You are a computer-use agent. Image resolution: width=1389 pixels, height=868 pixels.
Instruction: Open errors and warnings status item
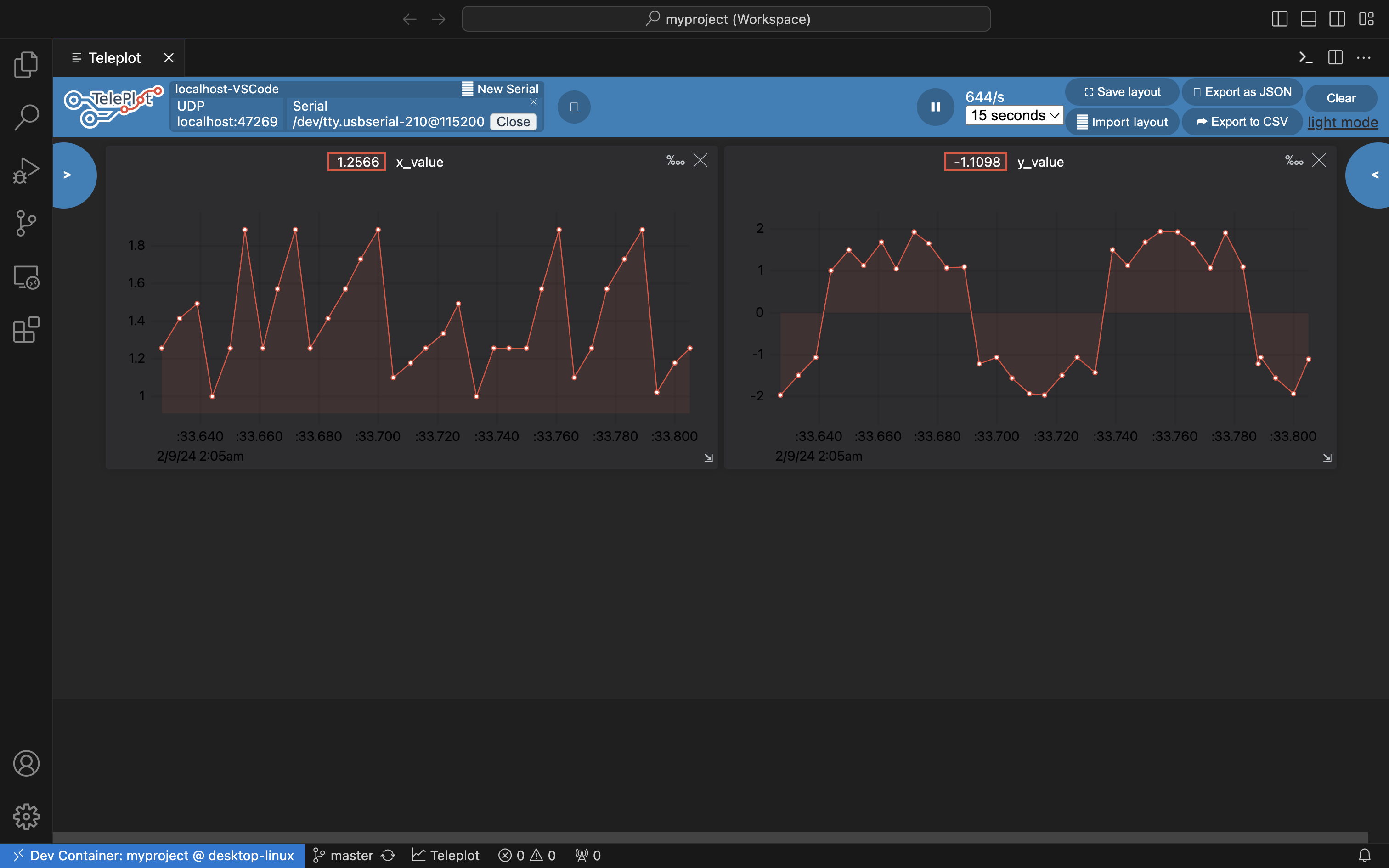527,855
